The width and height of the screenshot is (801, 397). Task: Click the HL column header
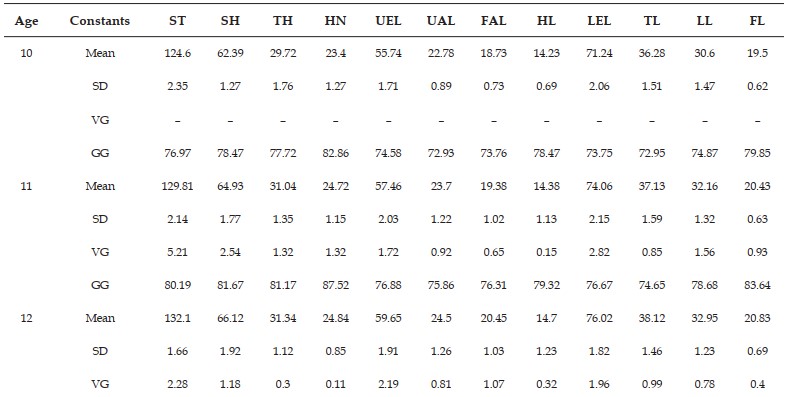coord(546,21)
